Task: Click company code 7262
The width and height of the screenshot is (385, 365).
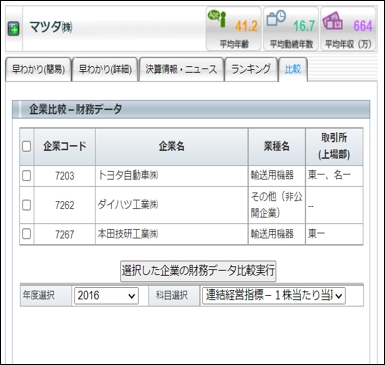Action: pos(65,205)
